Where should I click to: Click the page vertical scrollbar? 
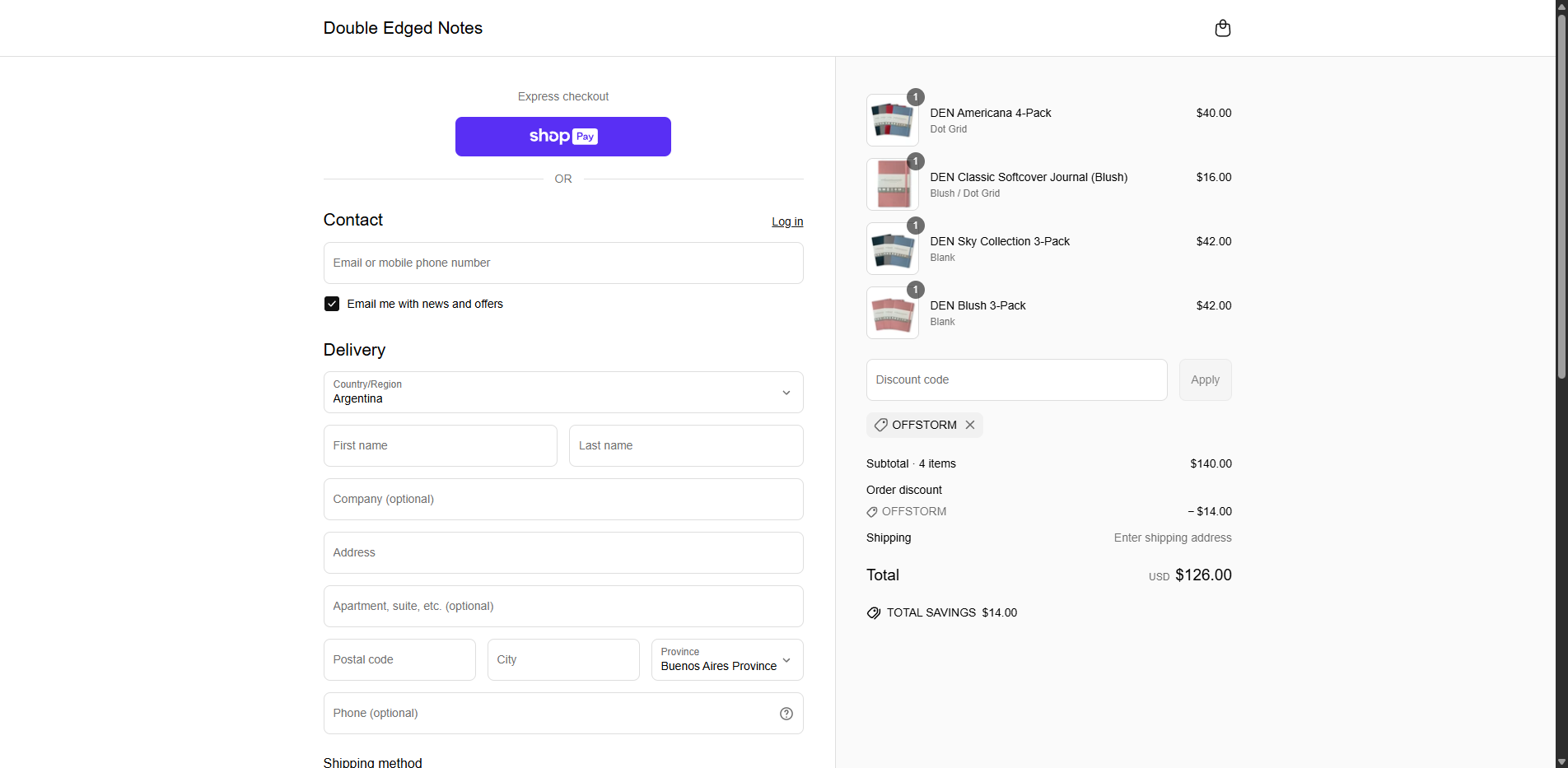click(x=1561, y=198)
